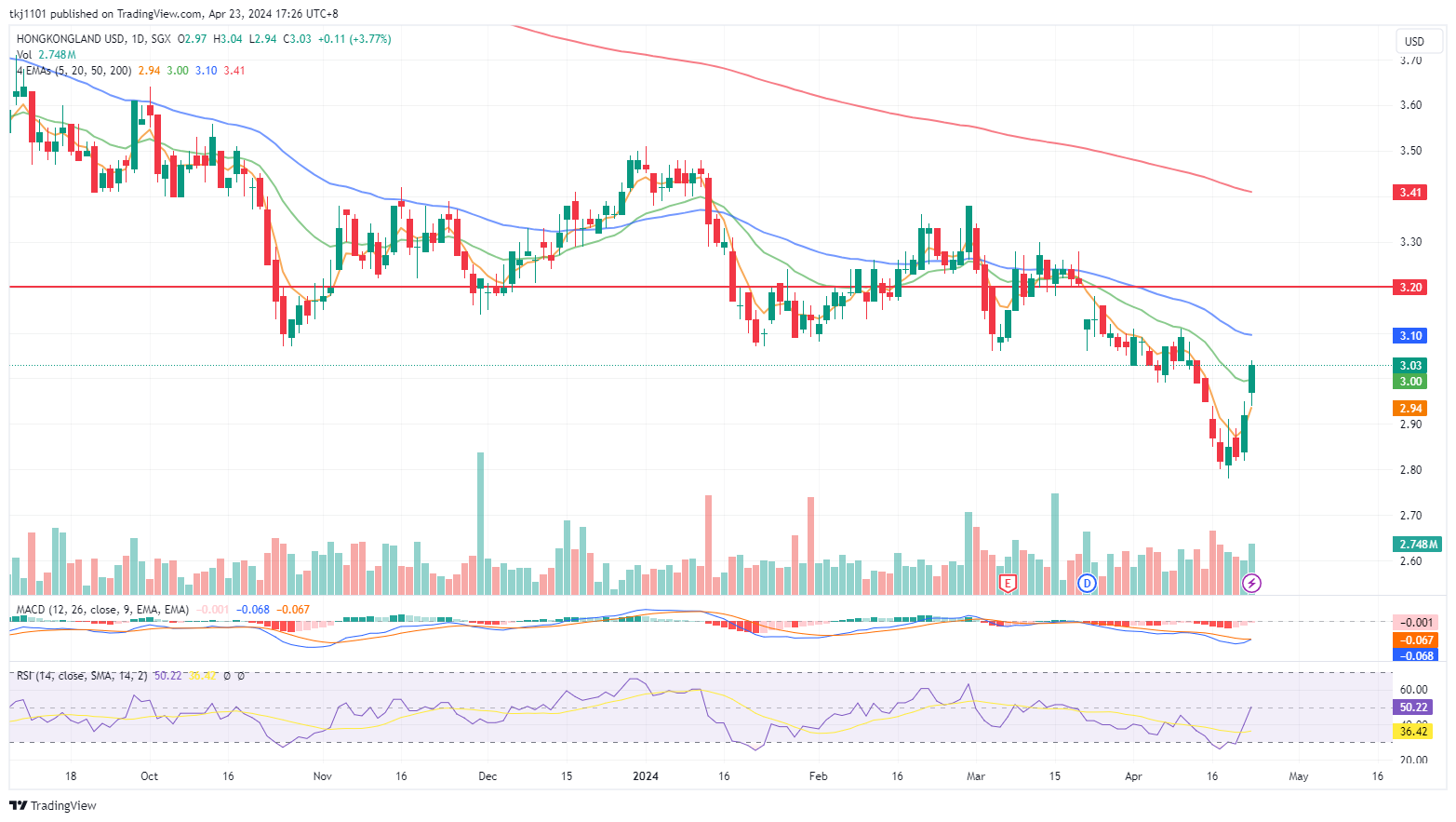Image resolution: width=1456 pixels, height=822 pixels.
Task: Click the 3.30 price scale label
Action: point(1410,242)
